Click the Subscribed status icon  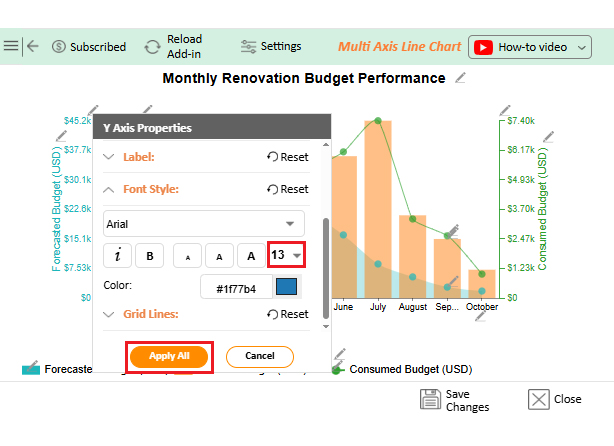(x=59, y=47)
